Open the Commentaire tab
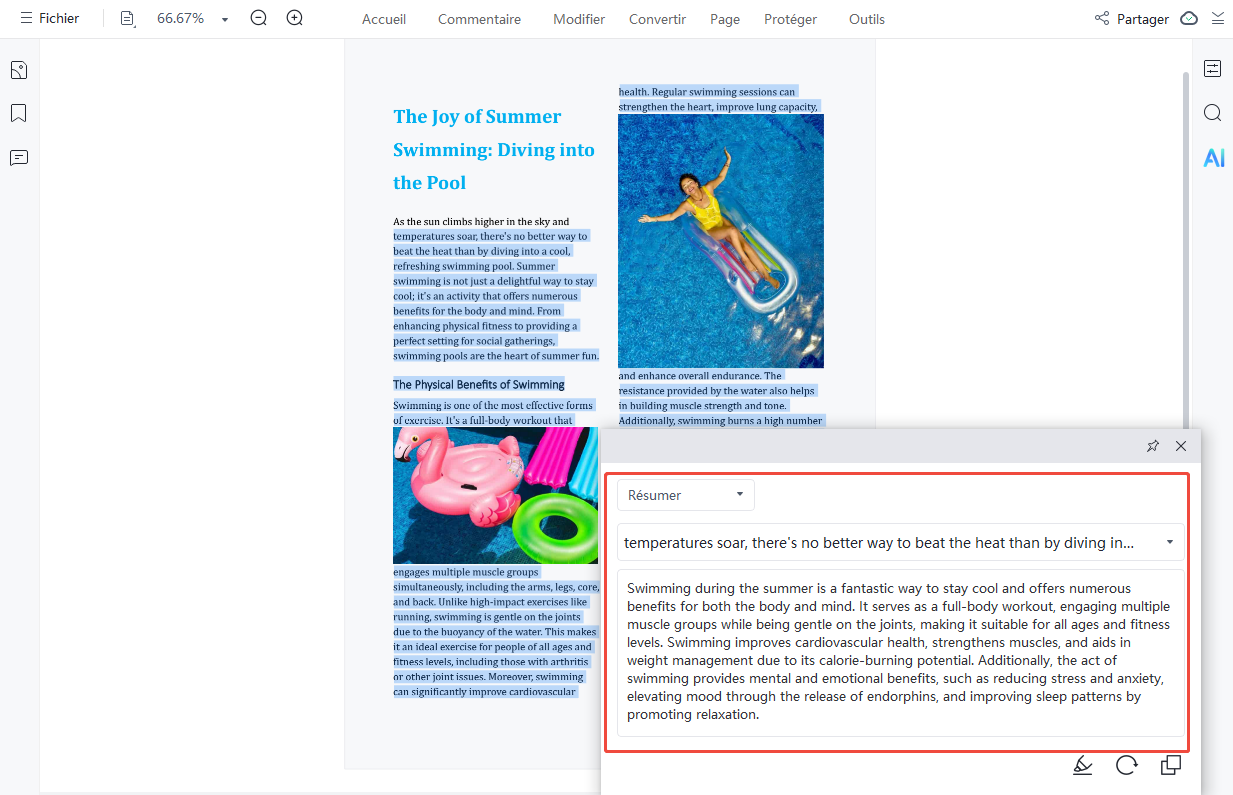1233x795 pixels. coord(479,19)
